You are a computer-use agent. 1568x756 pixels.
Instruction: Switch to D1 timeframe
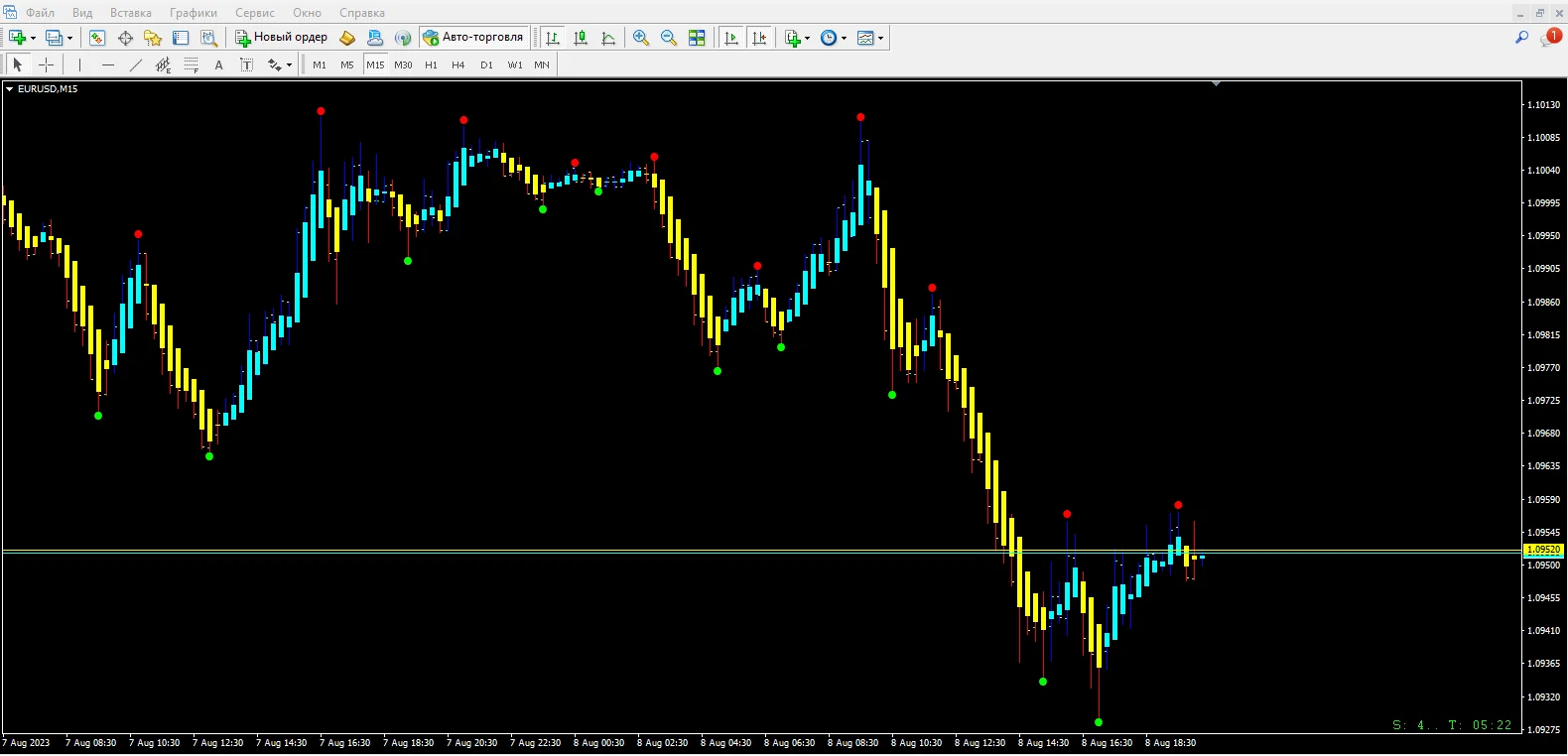(486, 64)
